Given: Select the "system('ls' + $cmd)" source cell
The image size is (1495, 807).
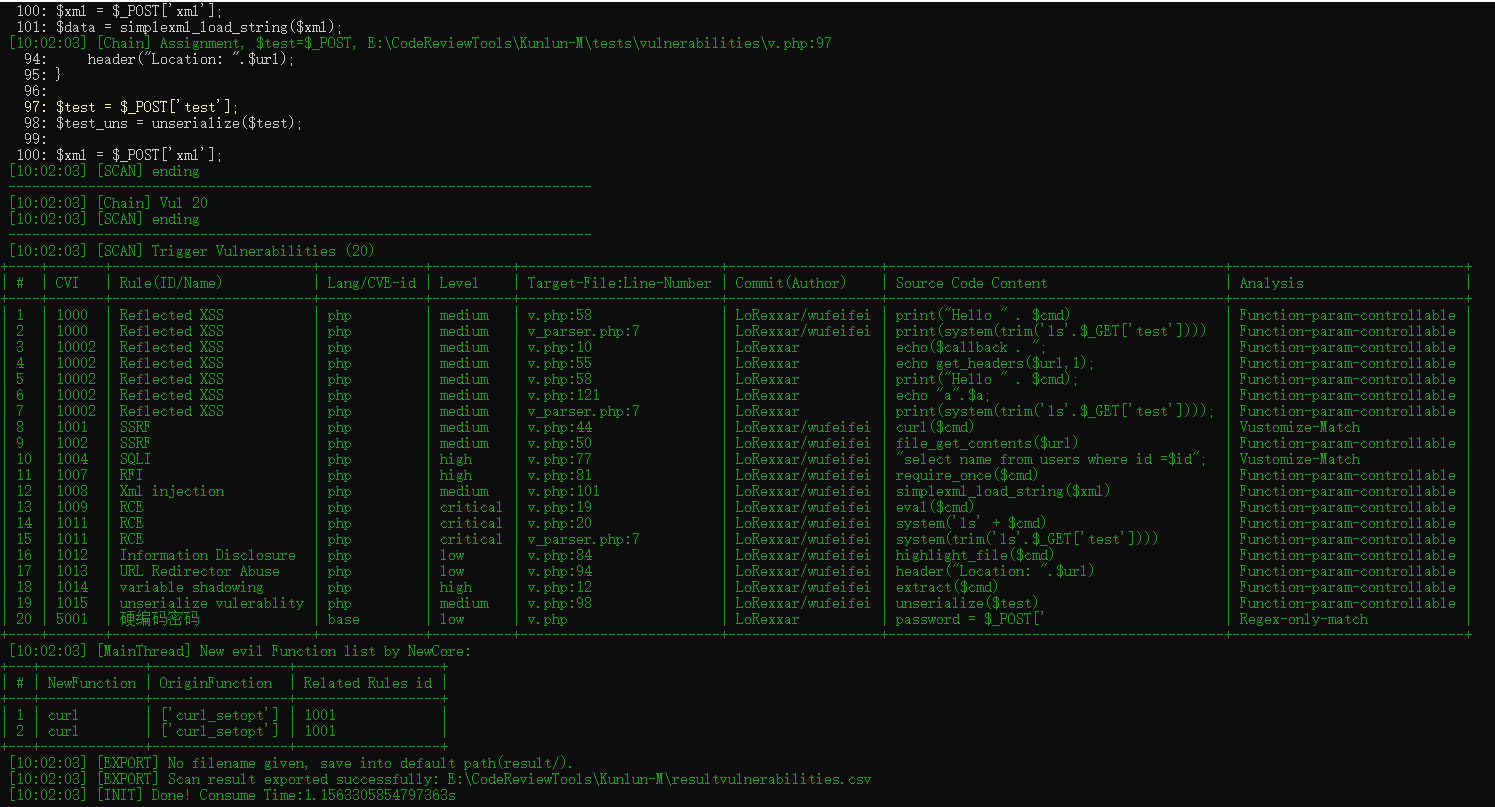Looking at the screenshot, I should coord(971,523).
